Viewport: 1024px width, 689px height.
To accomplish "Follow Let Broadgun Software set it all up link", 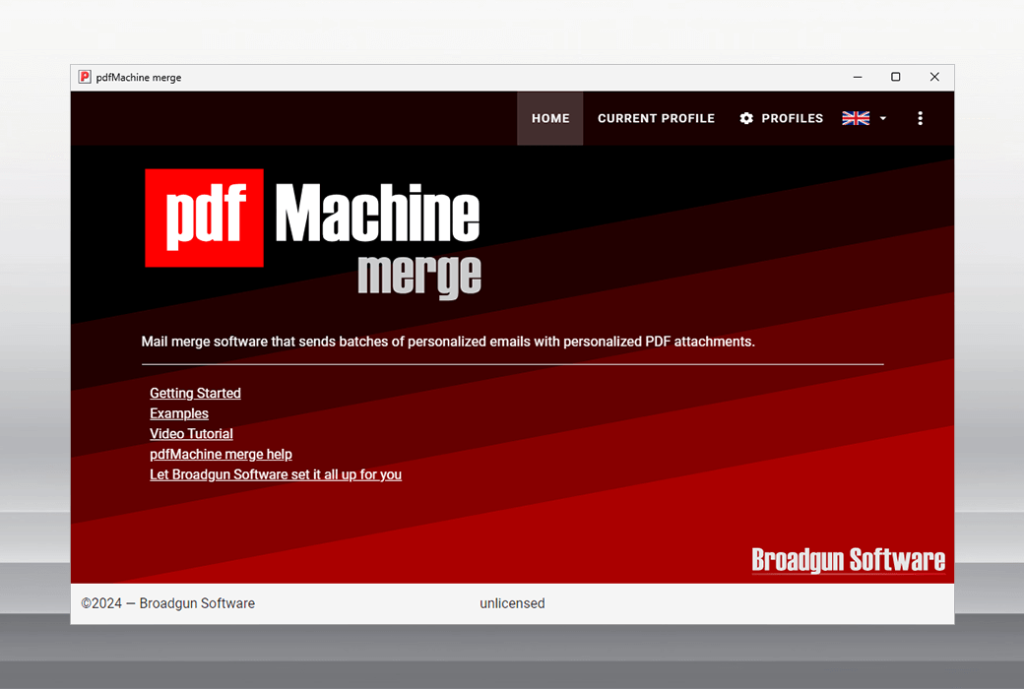I will (276, 474).
